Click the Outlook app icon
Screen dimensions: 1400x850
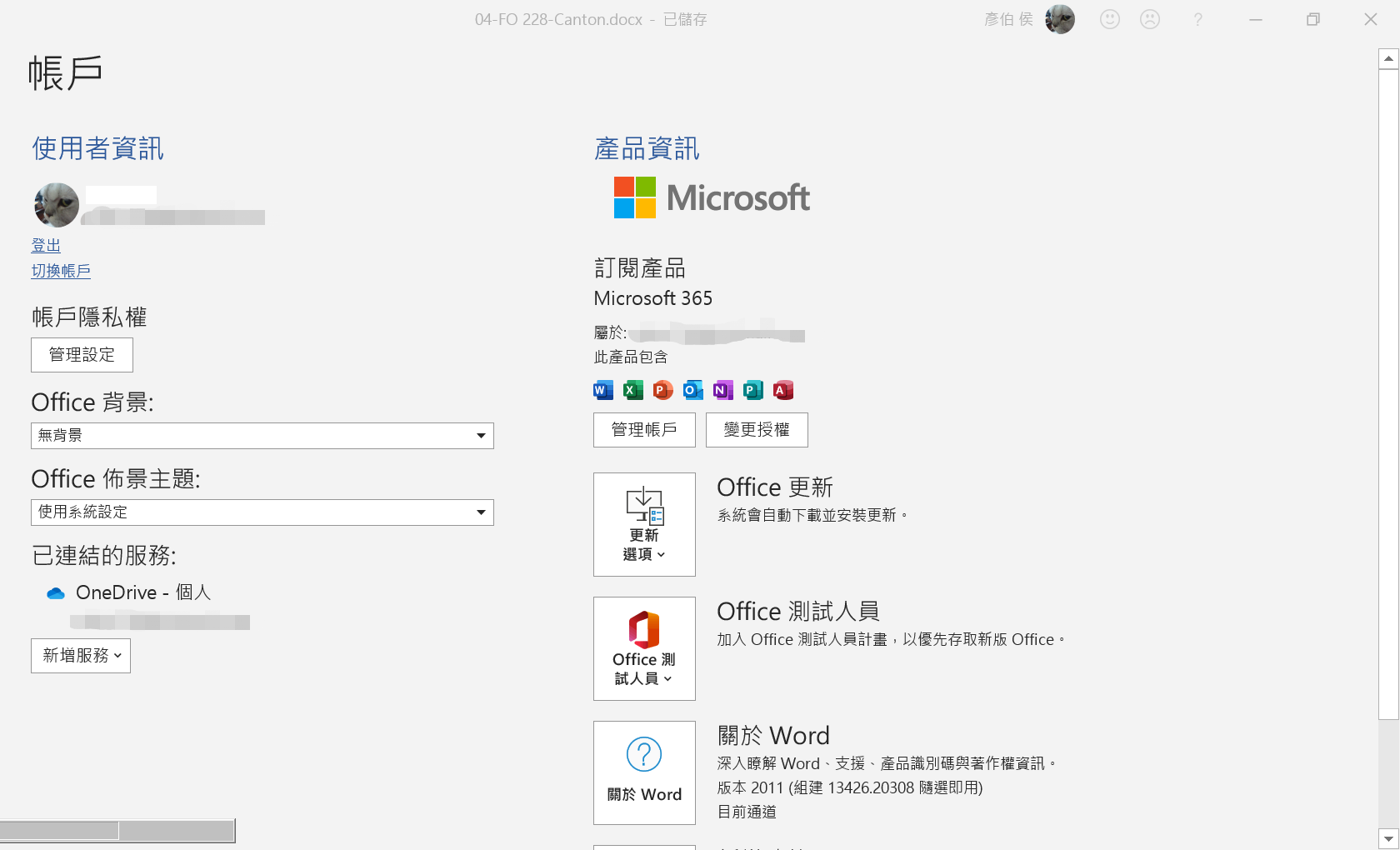(693, 390)
